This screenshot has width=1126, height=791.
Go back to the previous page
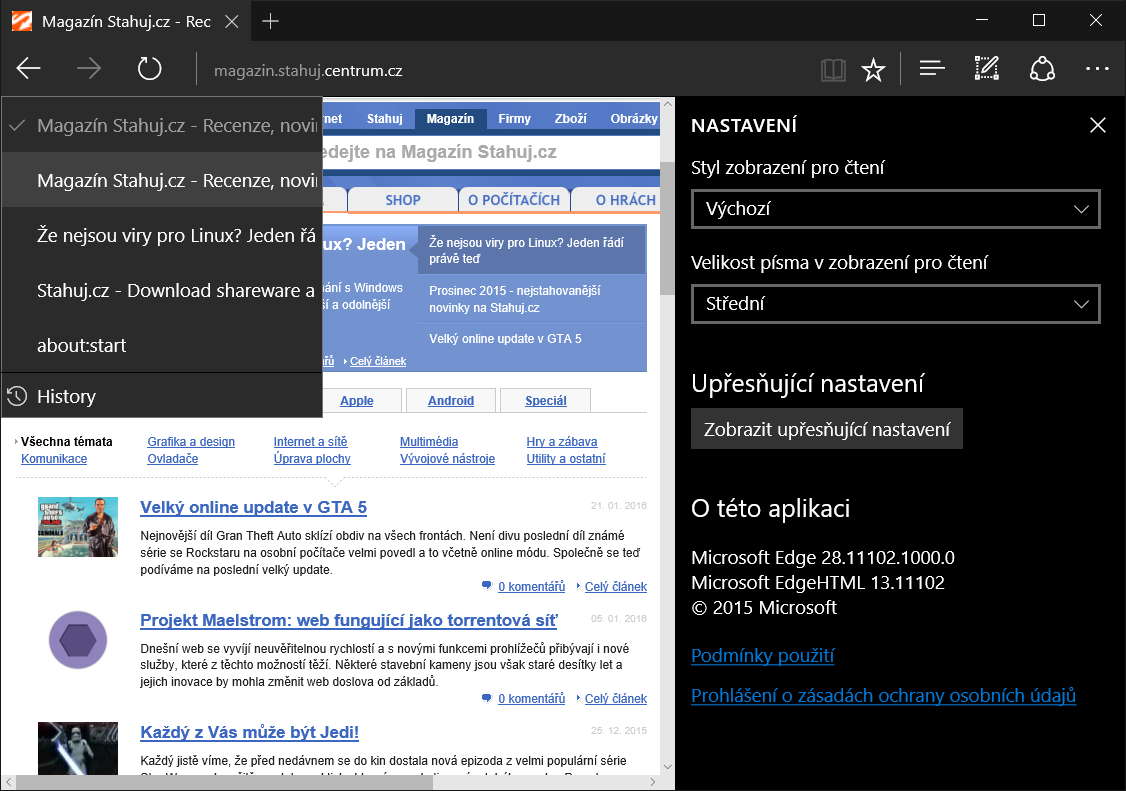pos(29,69)
